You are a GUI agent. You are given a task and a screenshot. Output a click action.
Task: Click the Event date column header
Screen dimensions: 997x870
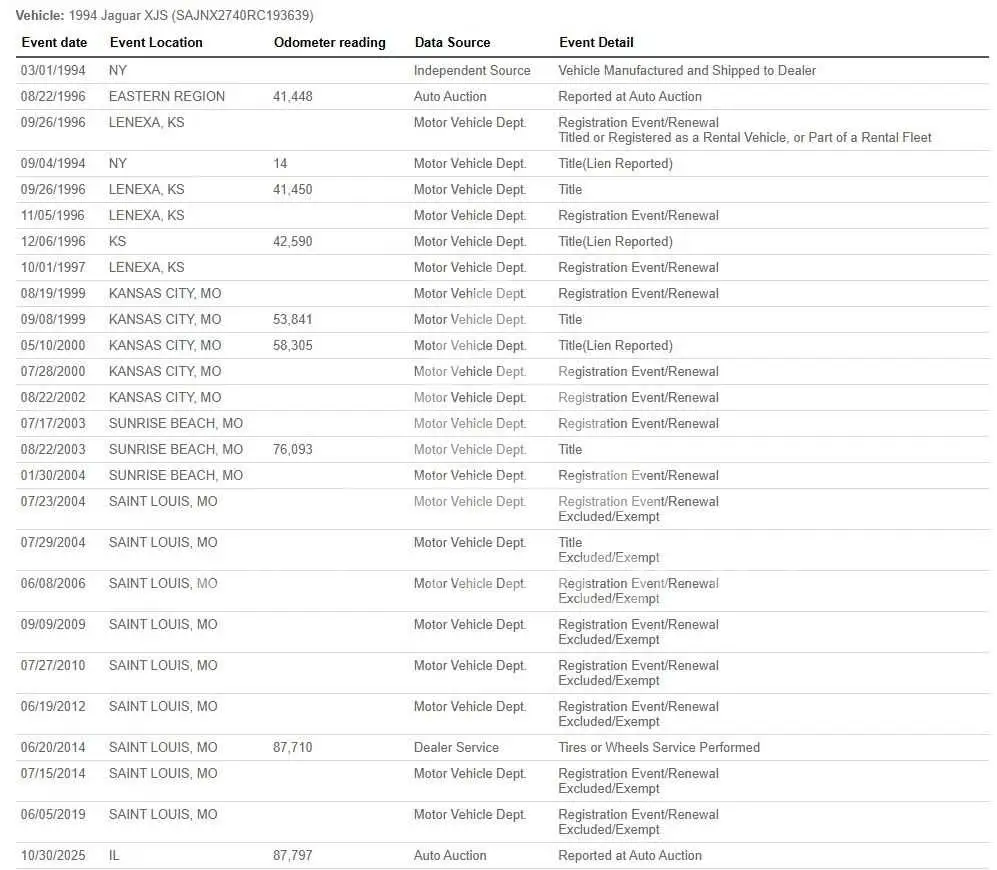(x=54, y=43)
